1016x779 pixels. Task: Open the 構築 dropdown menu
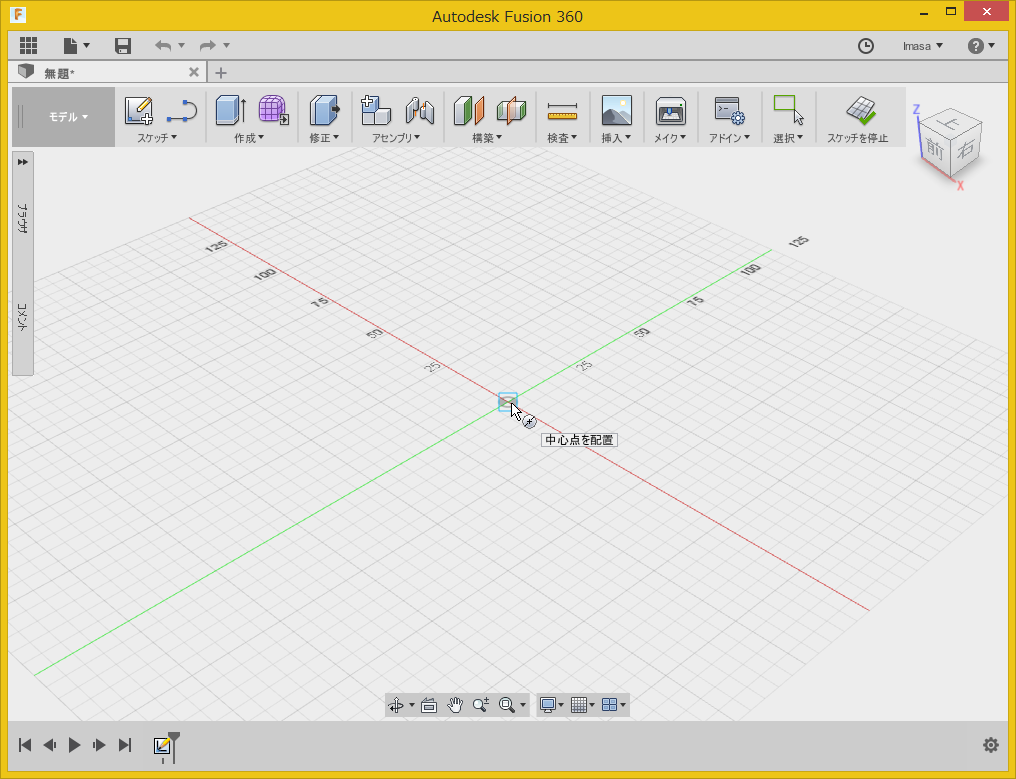(x=487, y=138)
